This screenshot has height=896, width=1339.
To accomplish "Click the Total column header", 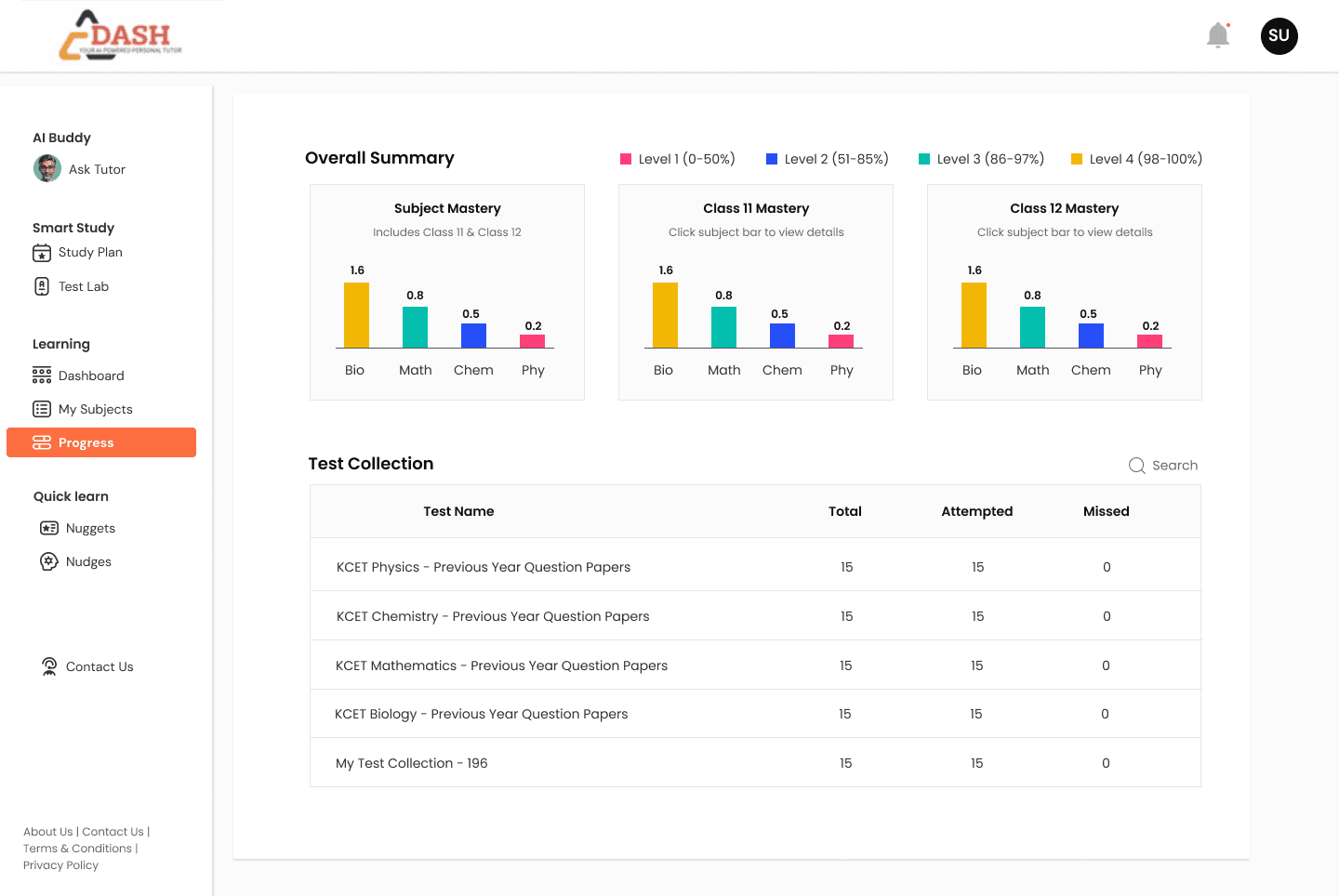I will (x=845, y=511).
